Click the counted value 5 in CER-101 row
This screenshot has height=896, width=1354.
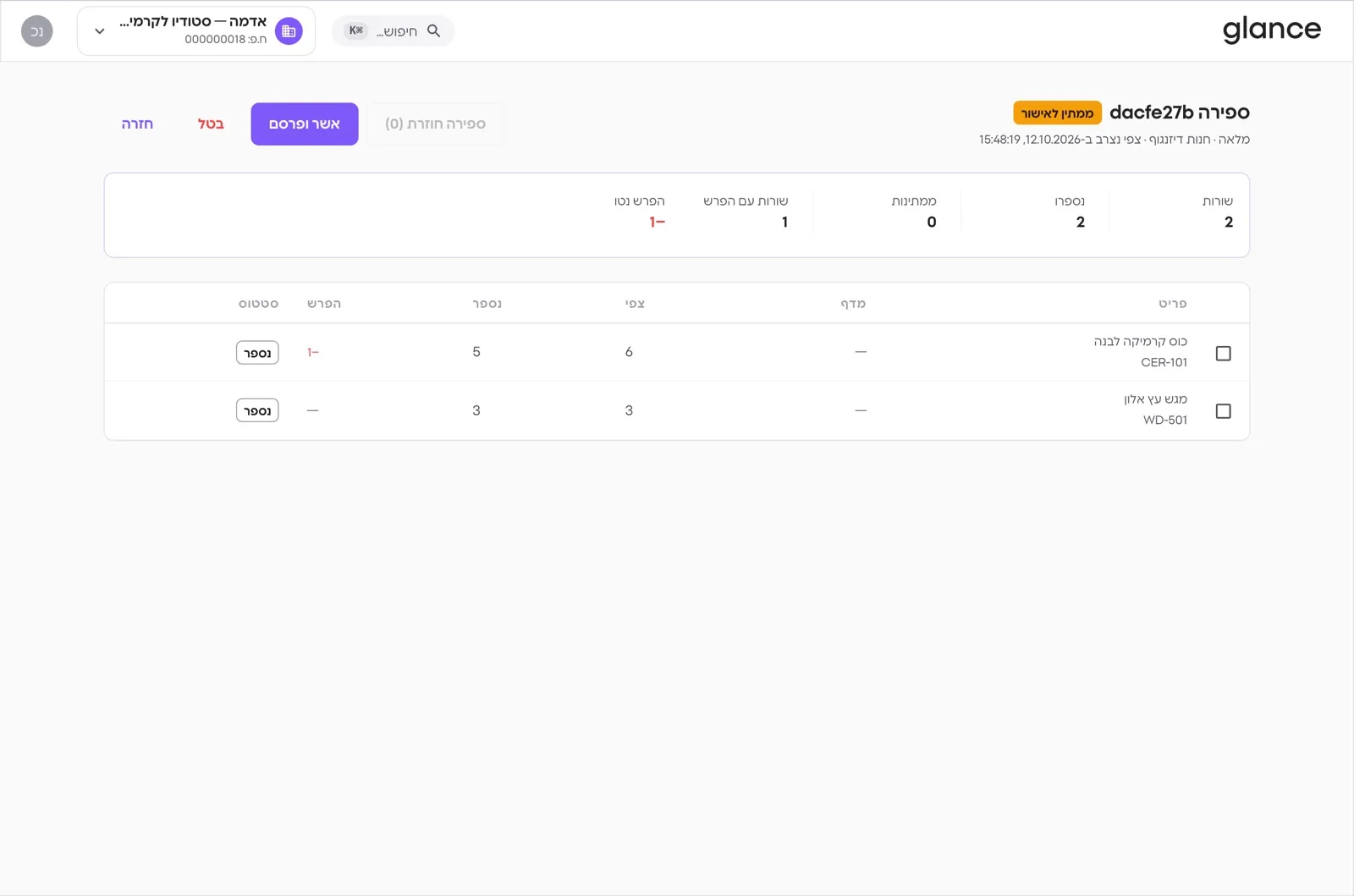pyautogui.click(x=476, y=352)
